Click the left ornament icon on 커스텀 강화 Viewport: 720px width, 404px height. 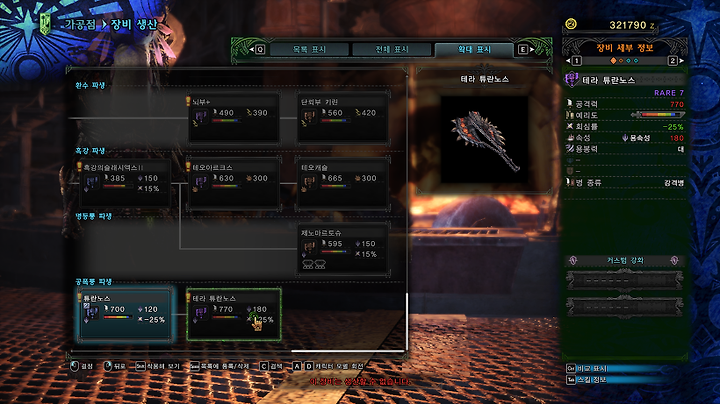(573, 260)
